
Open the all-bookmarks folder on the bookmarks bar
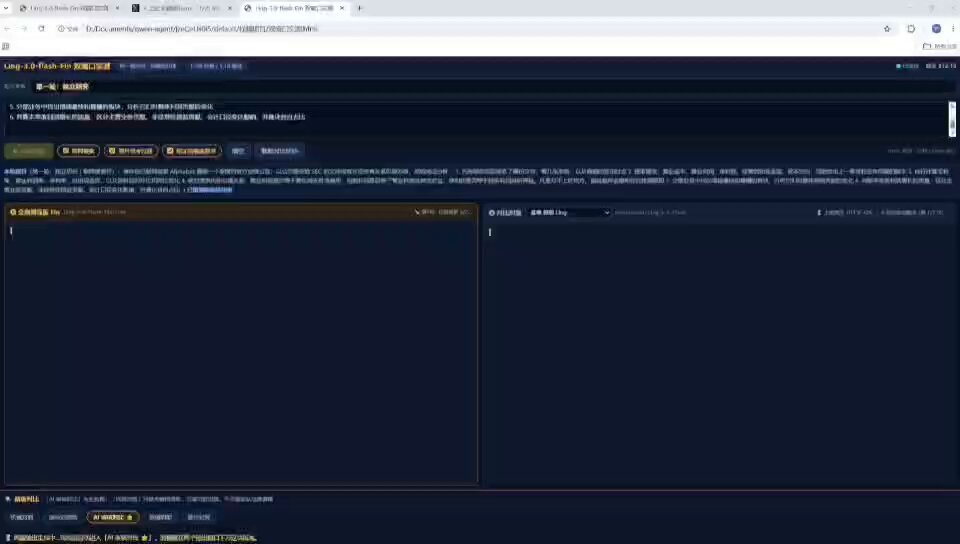(939, 46)
